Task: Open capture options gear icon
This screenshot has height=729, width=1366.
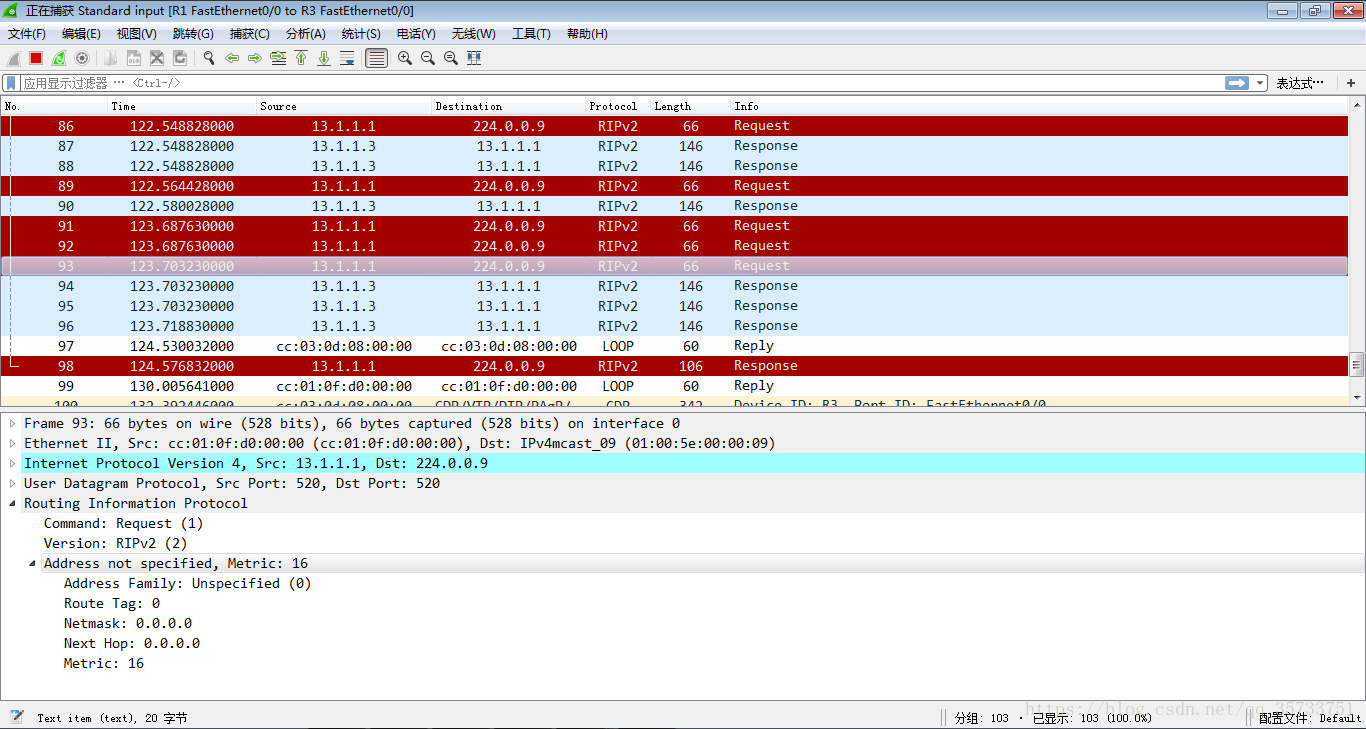Action: [82, 58]
